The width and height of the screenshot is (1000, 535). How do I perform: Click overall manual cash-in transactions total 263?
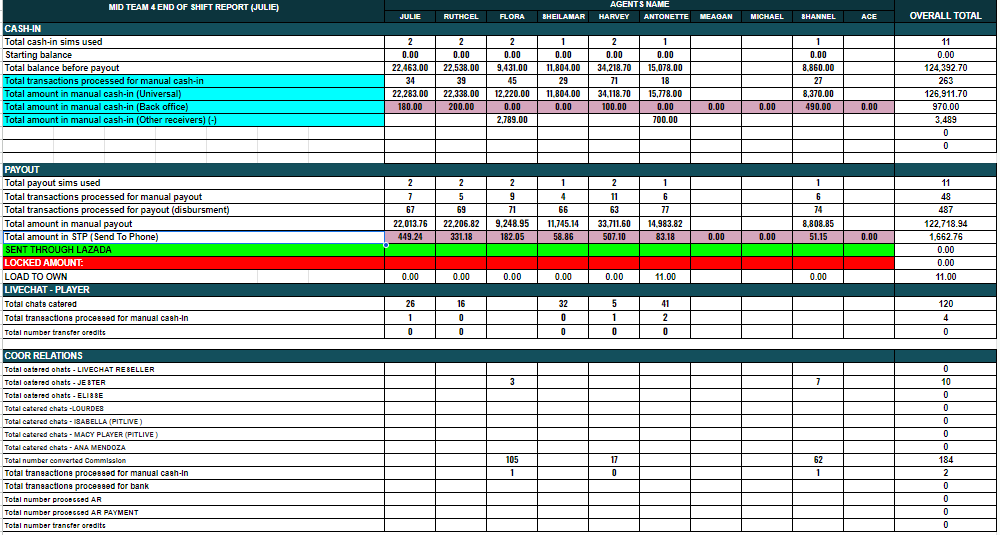pos(946,81)
